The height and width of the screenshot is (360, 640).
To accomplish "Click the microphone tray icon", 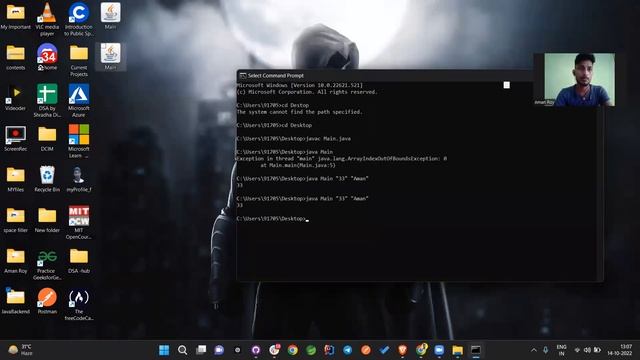I will (x=545, y=350).
